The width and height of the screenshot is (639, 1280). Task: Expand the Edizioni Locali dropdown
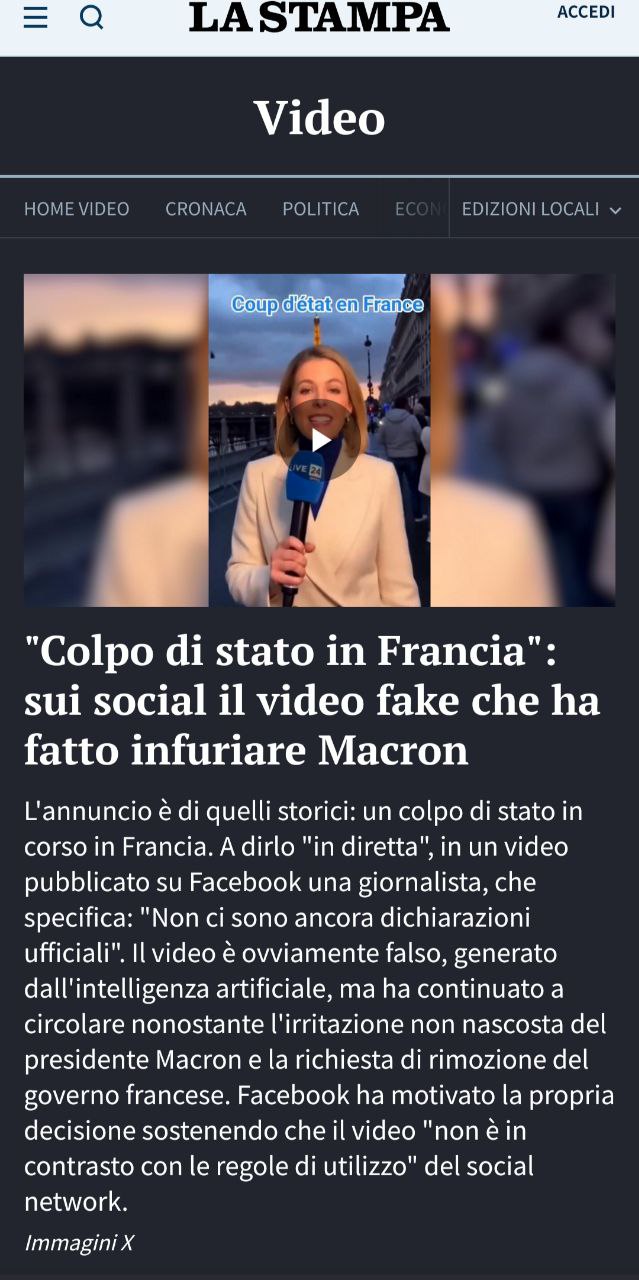542,209
